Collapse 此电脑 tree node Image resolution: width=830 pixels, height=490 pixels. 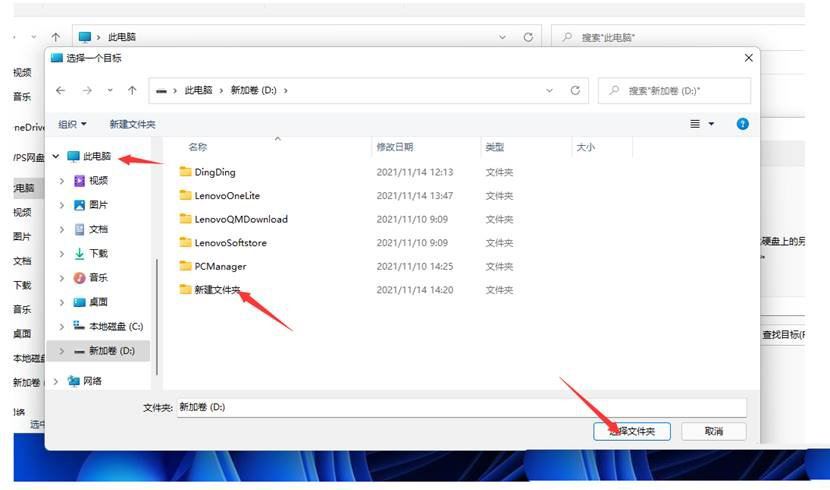56,156
